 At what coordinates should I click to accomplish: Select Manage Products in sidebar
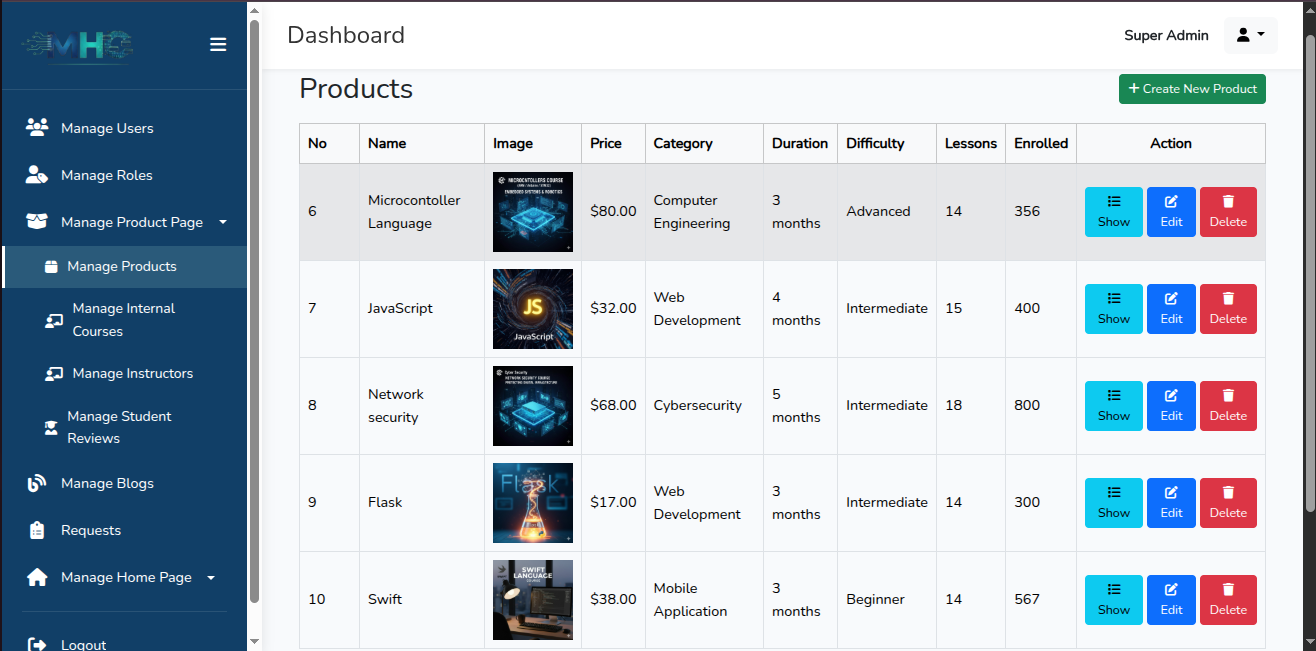[x=124, y=267]
